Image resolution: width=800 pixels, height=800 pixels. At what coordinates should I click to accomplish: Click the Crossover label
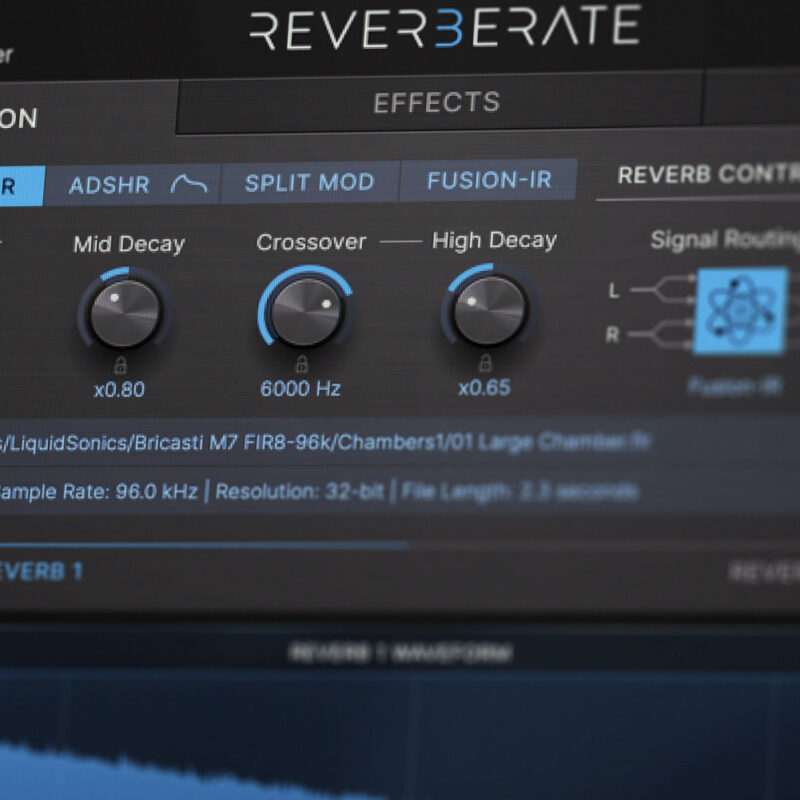[x=311, y=242]
